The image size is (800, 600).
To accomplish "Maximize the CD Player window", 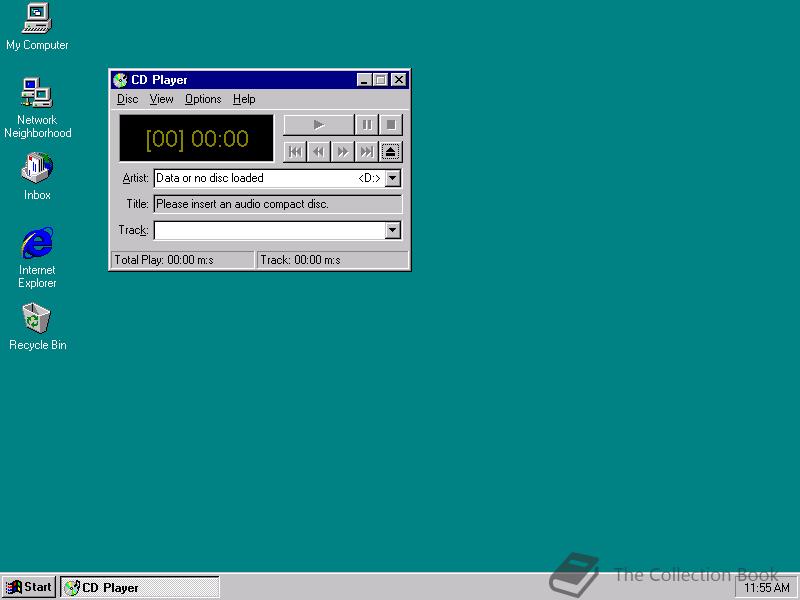I will click(380, 80).
